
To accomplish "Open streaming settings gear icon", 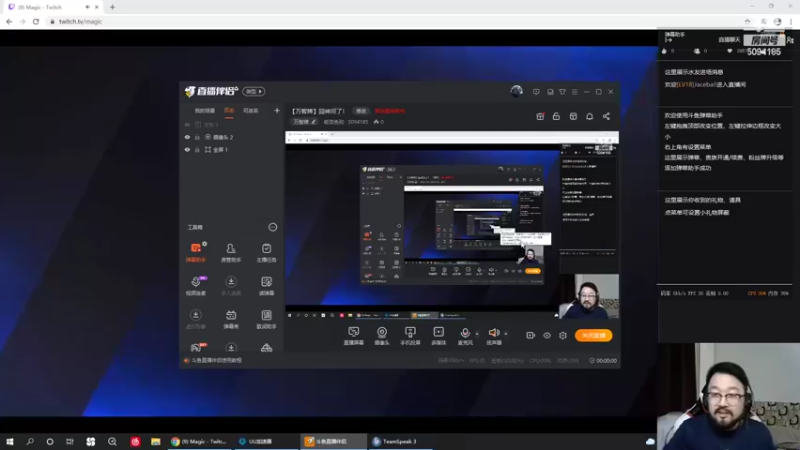I will coord(563,335).
